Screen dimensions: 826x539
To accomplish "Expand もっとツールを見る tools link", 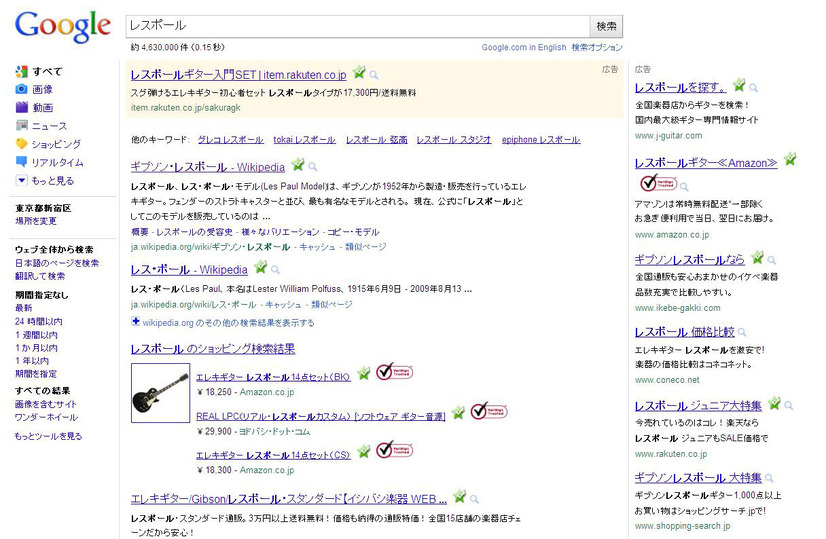I will pyautogui.click(x=48, y=436).
